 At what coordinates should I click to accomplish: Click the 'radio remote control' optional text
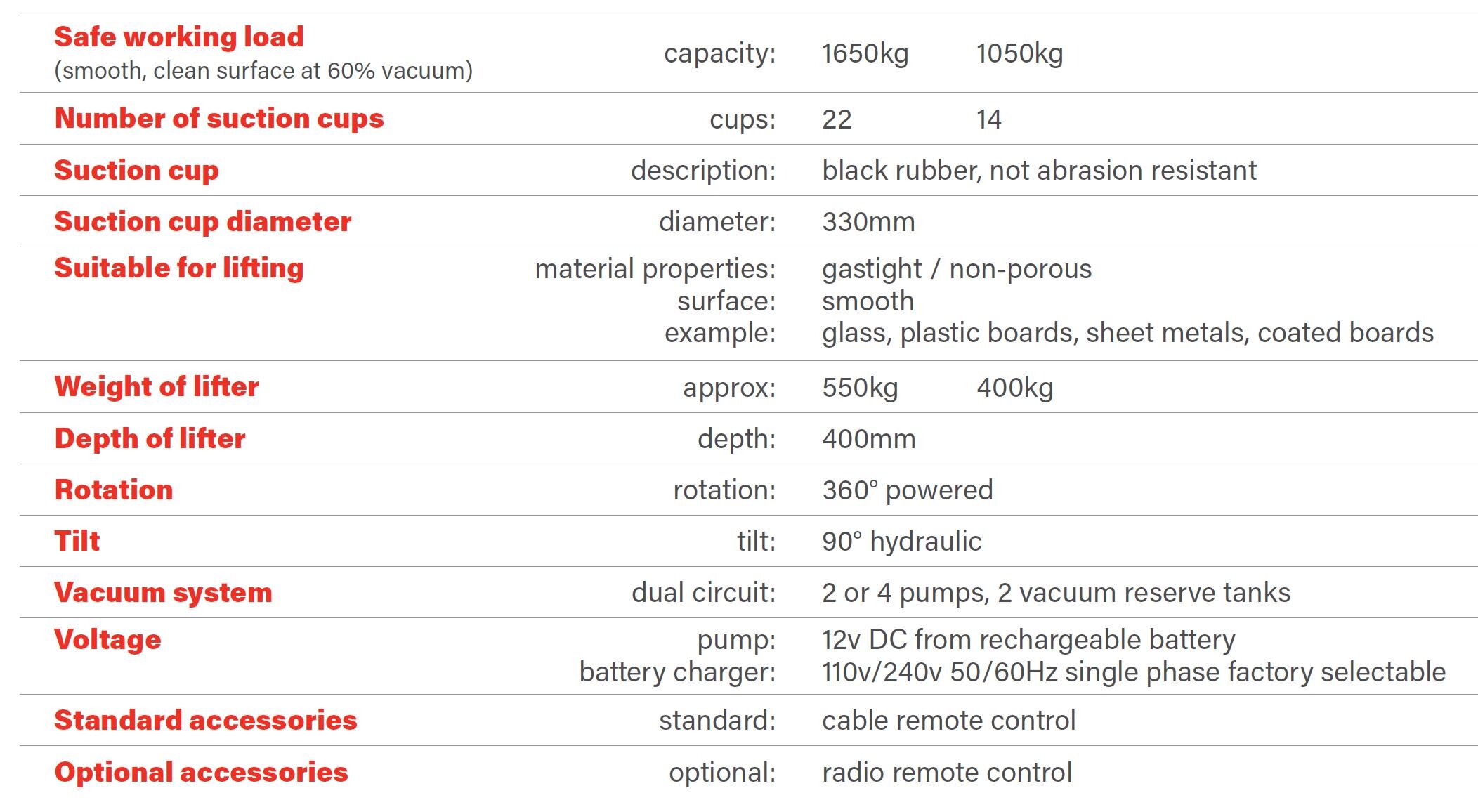947,773
